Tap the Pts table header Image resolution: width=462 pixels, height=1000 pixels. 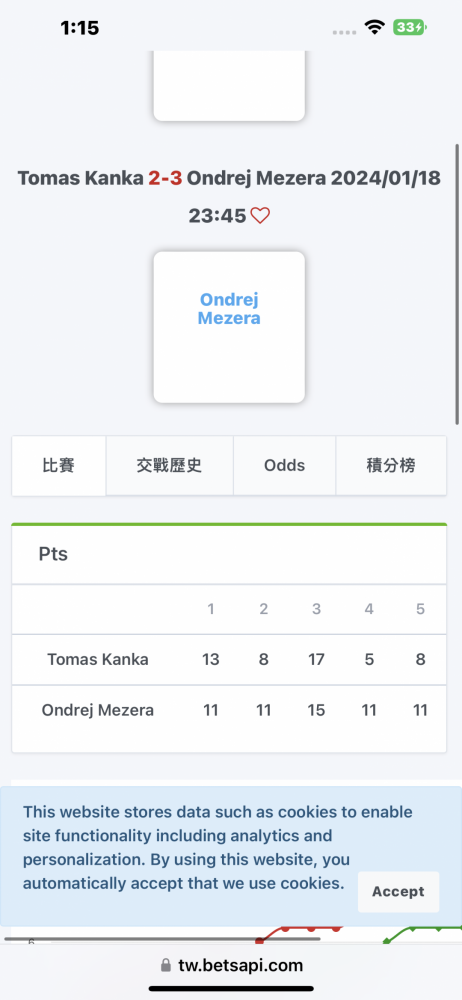click(x=53, y=554)
